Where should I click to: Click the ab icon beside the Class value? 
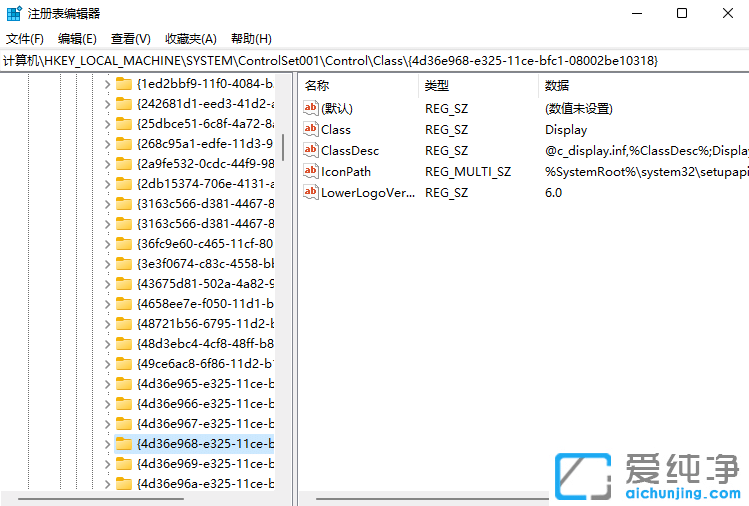click(x=310, y=129)
